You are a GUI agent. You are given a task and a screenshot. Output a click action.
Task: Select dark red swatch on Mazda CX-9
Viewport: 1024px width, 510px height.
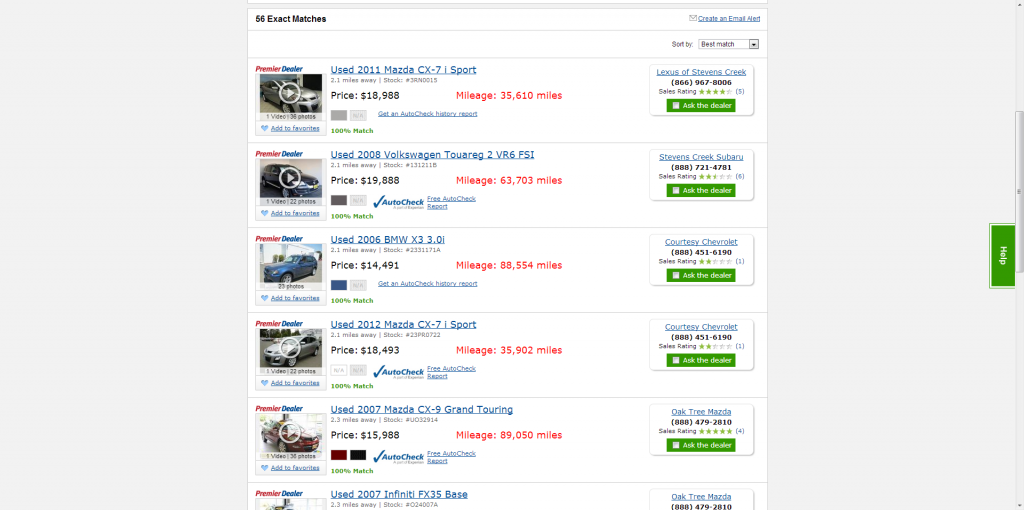(338, 455)
